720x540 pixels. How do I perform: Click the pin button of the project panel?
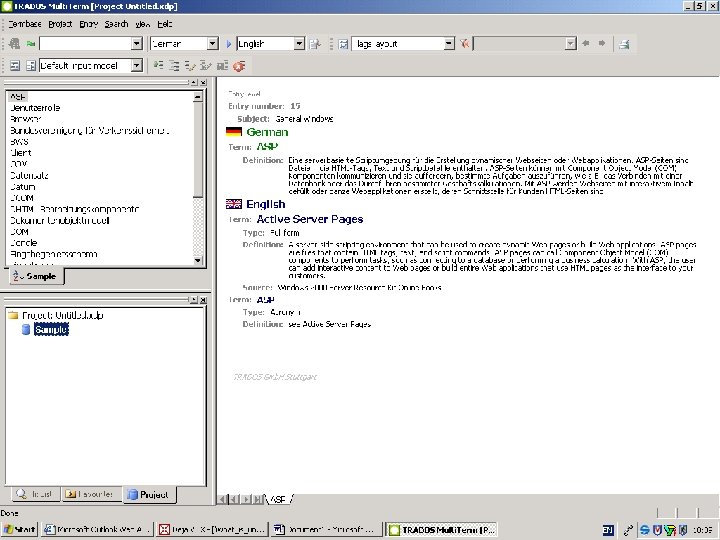194,300
